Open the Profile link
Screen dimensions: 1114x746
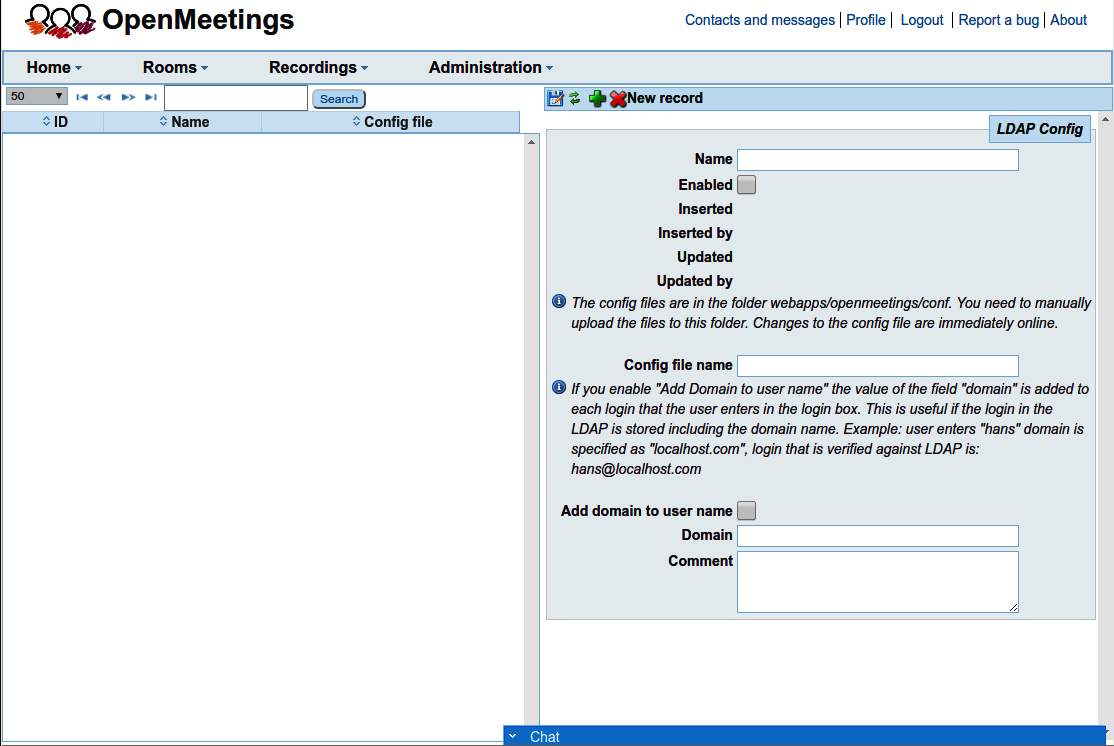tap(865, 20)
